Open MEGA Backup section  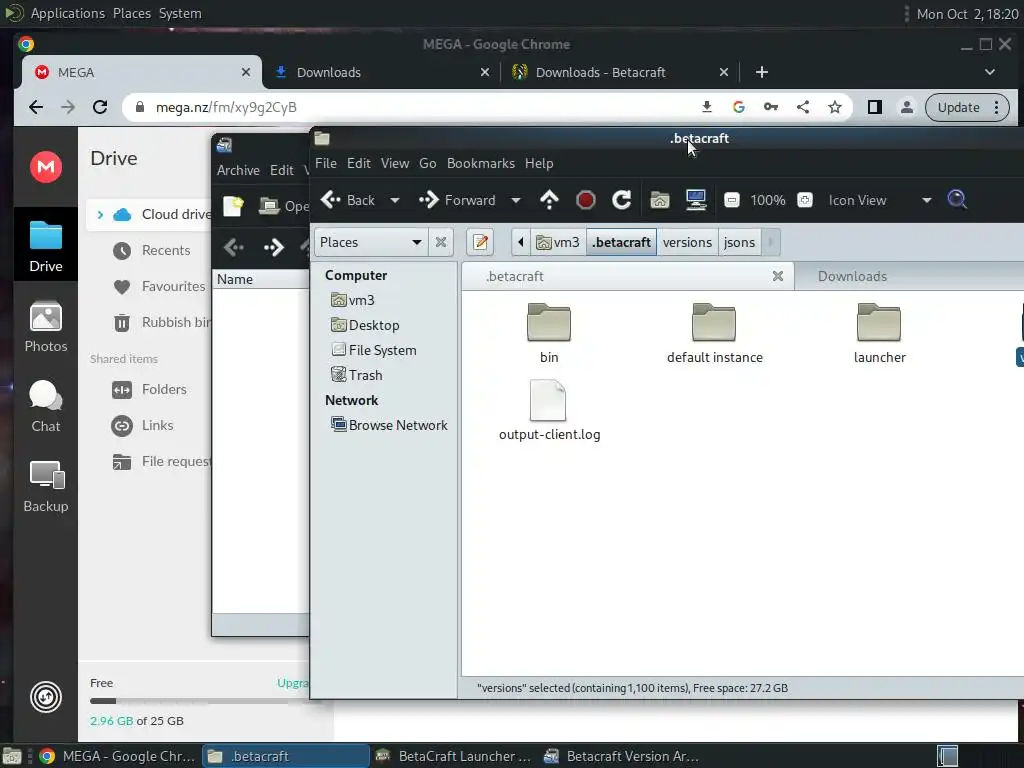point(46,487)
